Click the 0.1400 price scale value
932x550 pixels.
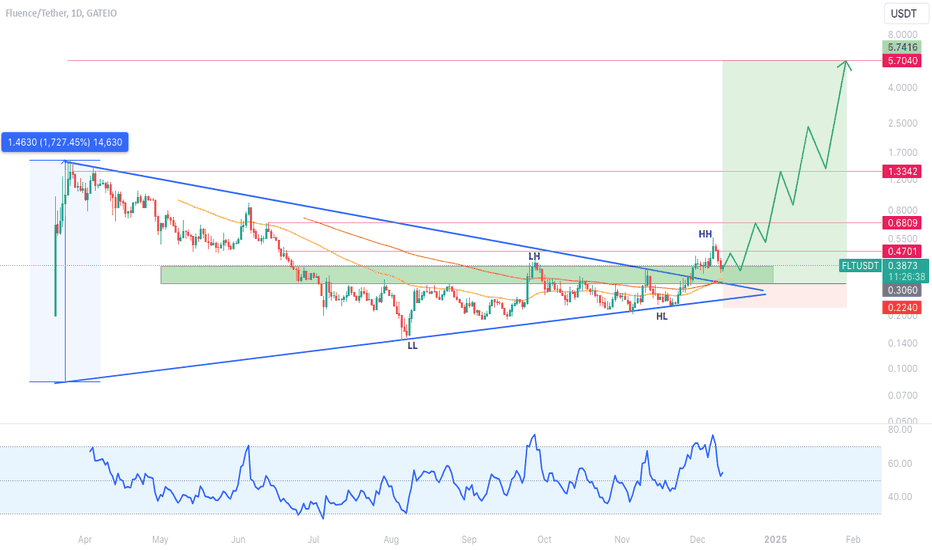pyautogui.click(x=903, y=343)
